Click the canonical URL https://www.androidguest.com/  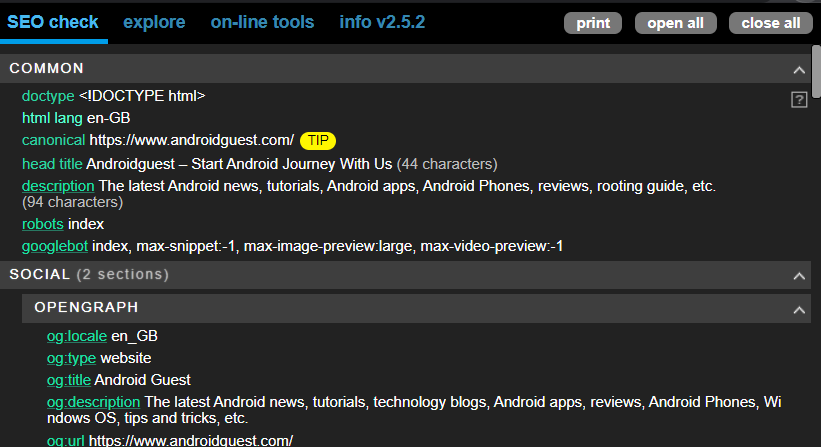click(192, 140)
